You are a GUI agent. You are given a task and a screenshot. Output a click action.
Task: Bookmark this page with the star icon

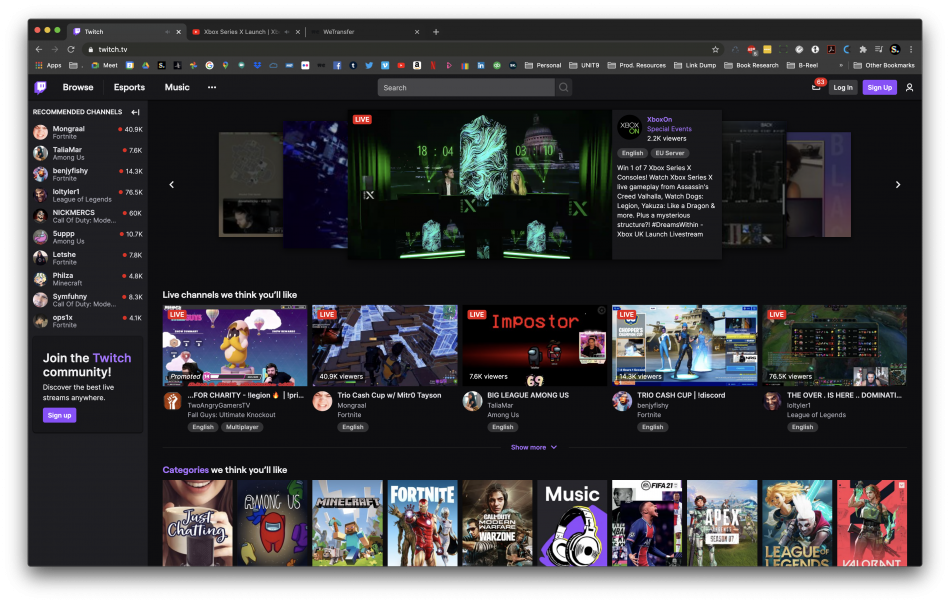click(x=716, y=49)
